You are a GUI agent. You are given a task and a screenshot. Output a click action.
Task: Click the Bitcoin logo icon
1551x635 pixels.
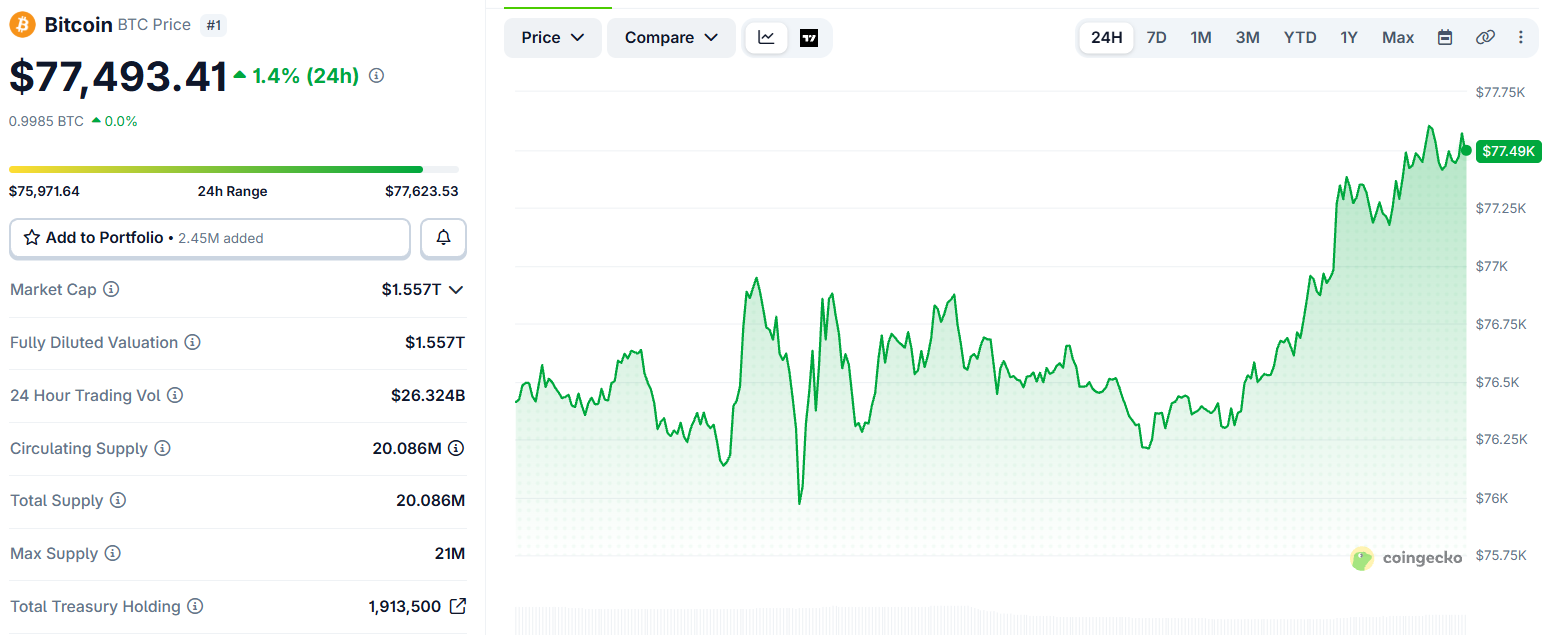click(22, 25)
